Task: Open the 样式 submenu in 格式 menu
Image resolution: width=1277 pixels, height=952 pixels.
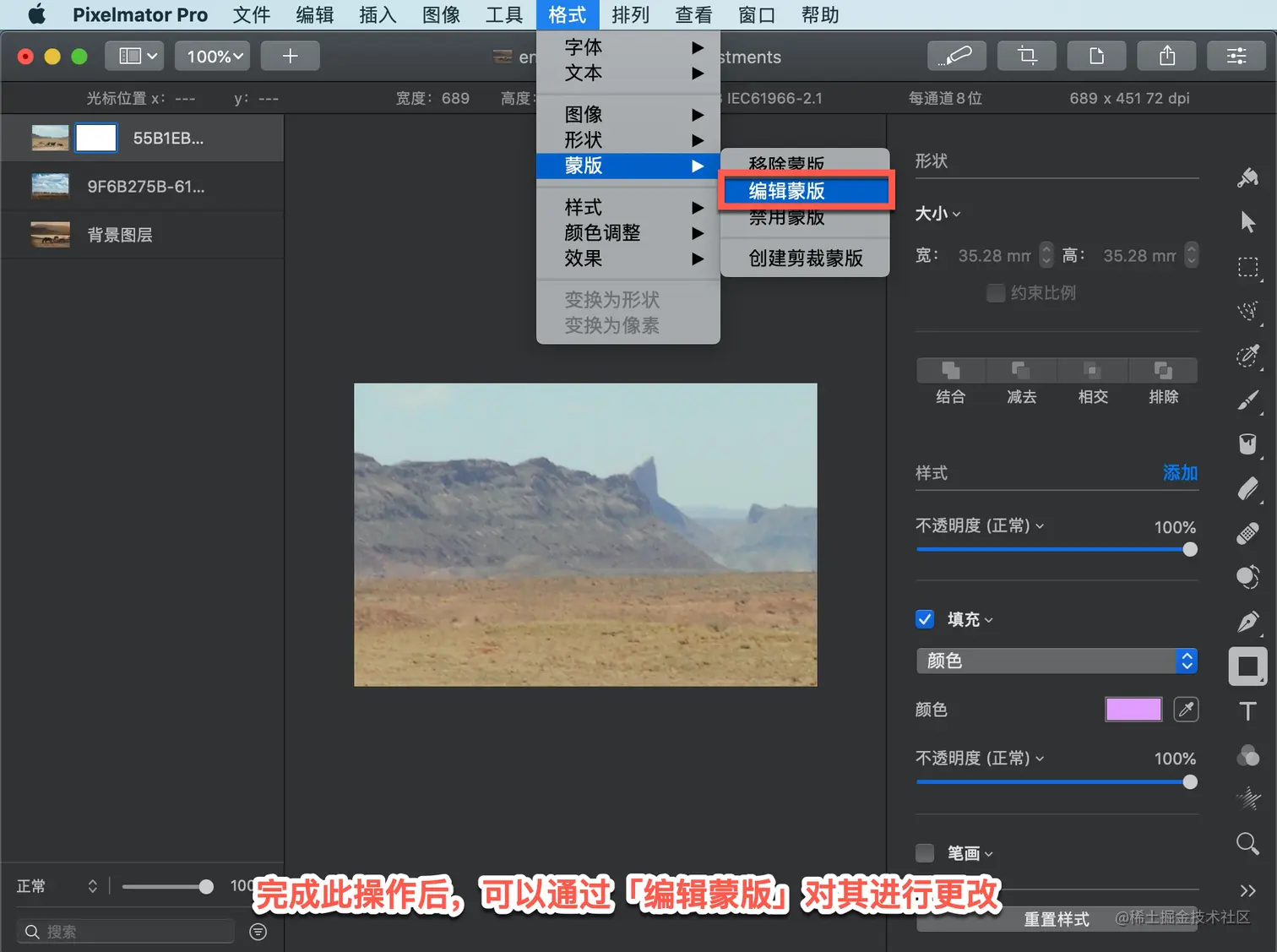Action: pos(628,208)
